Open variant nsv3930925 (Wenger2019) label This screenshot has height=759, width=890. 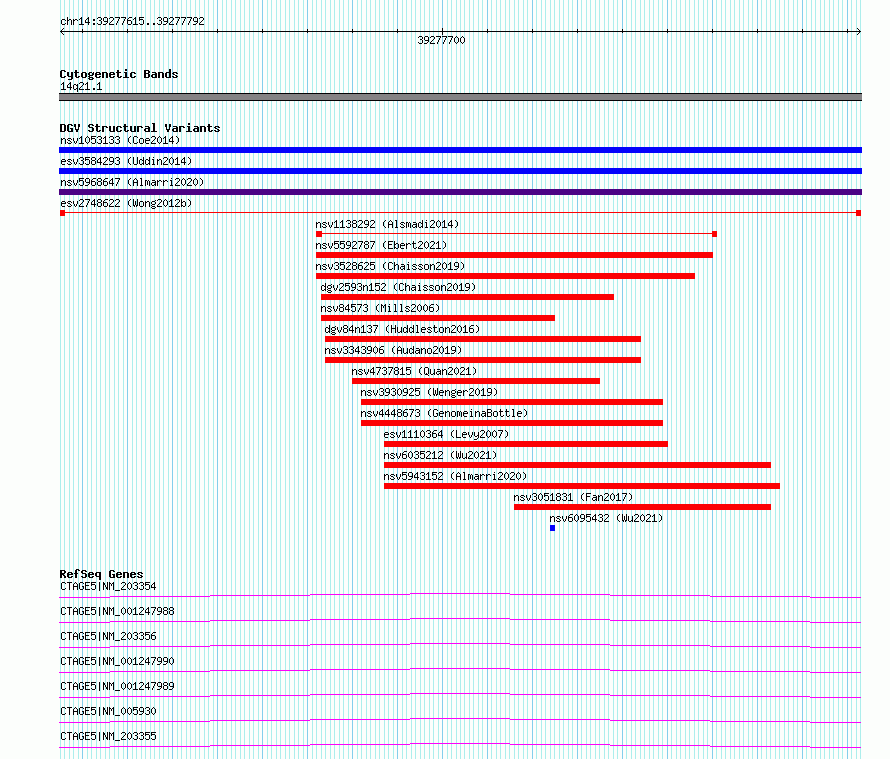[429, 392]
